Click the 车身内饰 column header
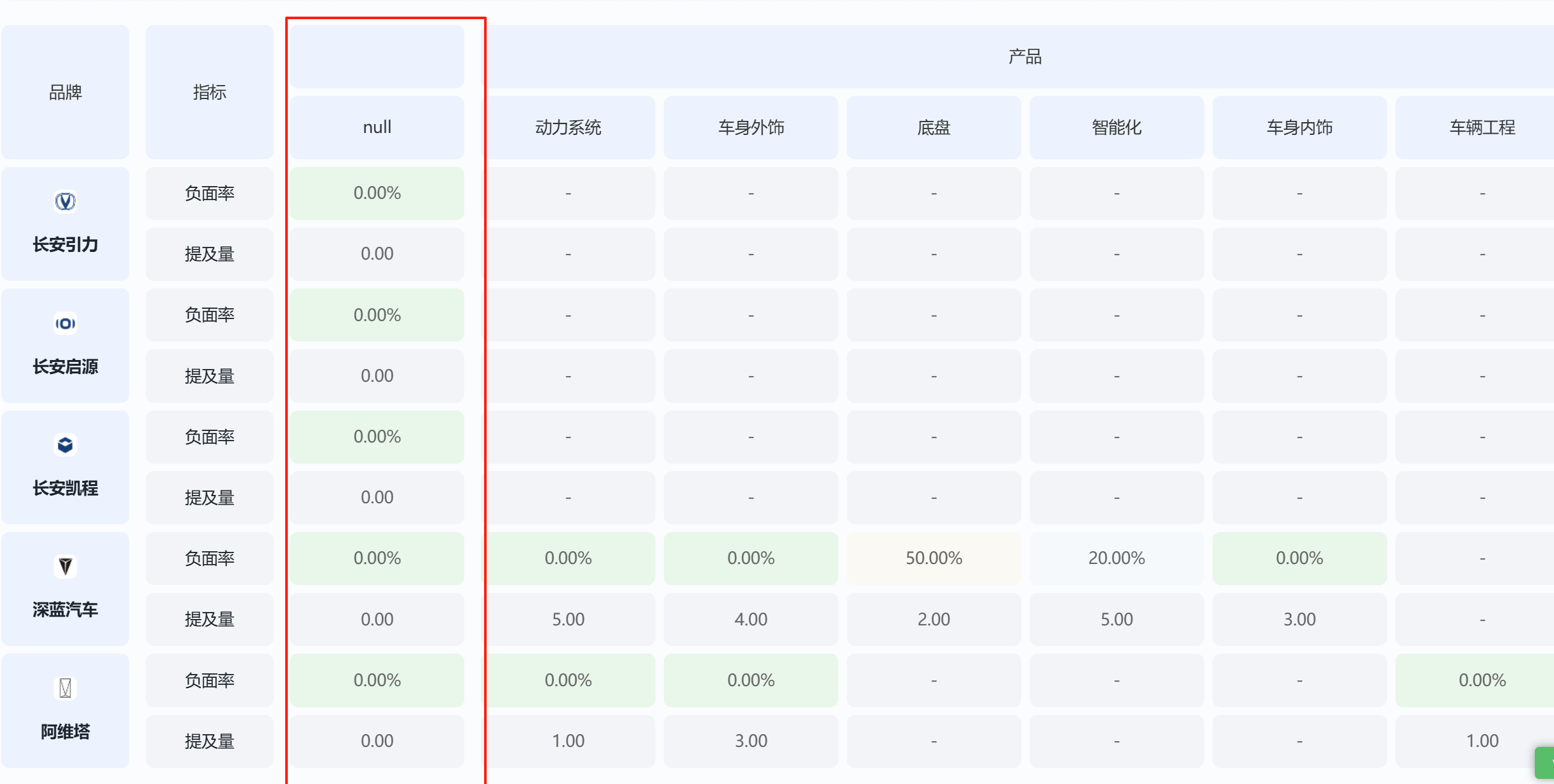The image size is (1554, 784). pos(1299,127)
